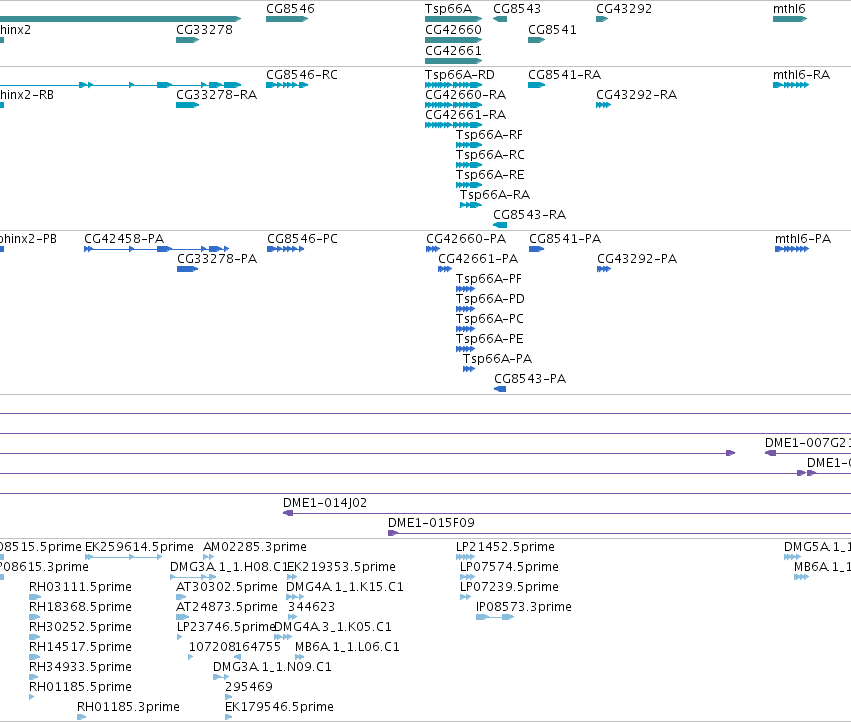Select transcript Tsp66A-RD

pos(460,75)
